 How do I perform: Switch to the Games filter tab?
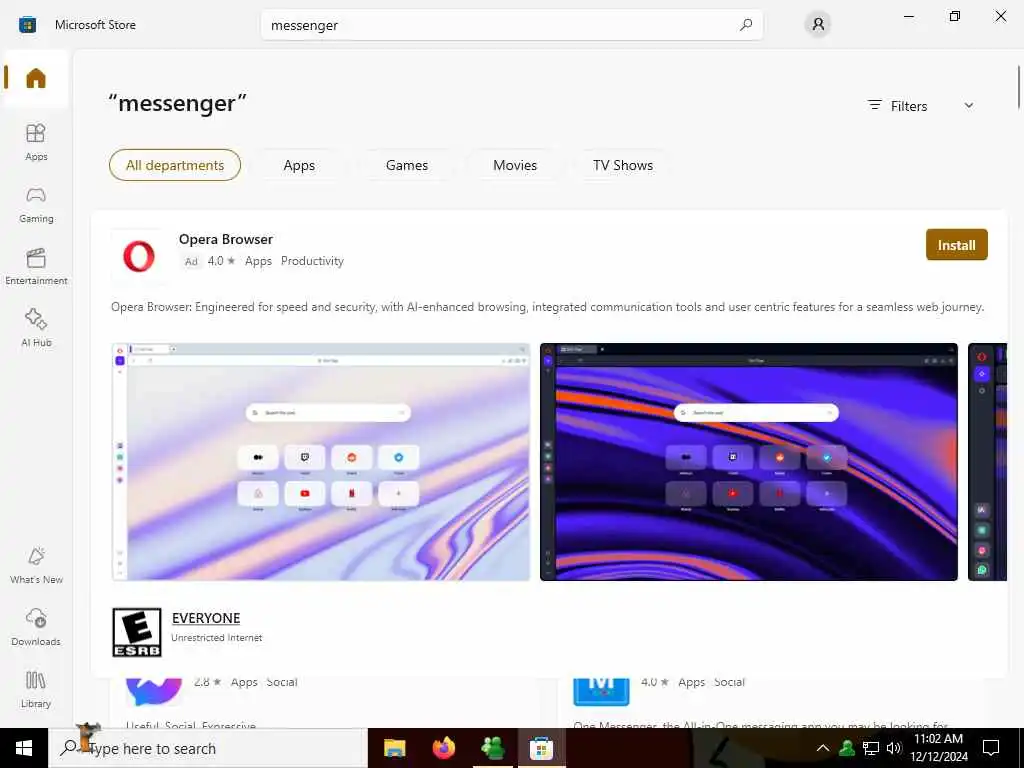point(407,165)
